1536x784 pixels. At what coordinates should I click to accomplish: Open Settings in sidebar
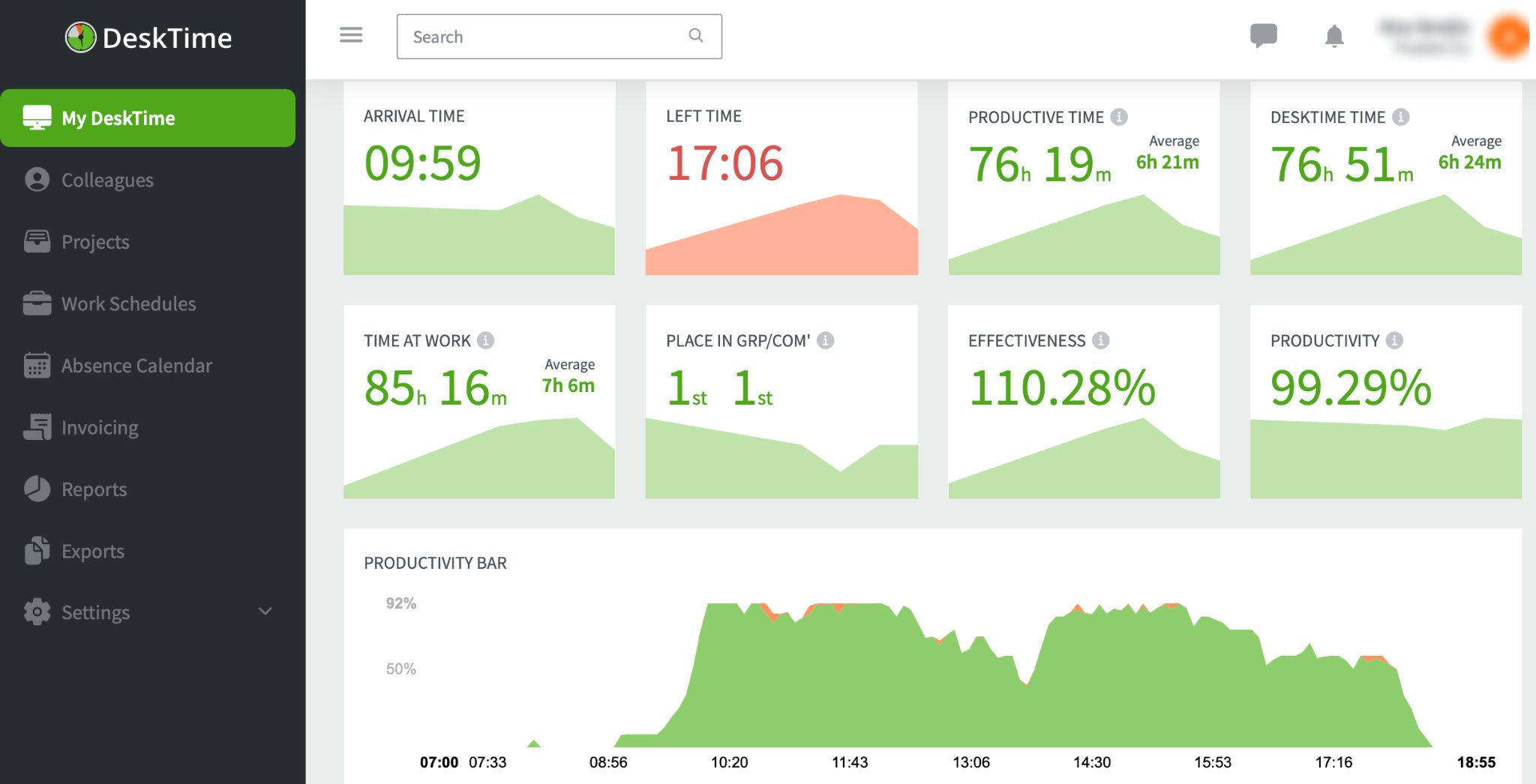point(95,613)
